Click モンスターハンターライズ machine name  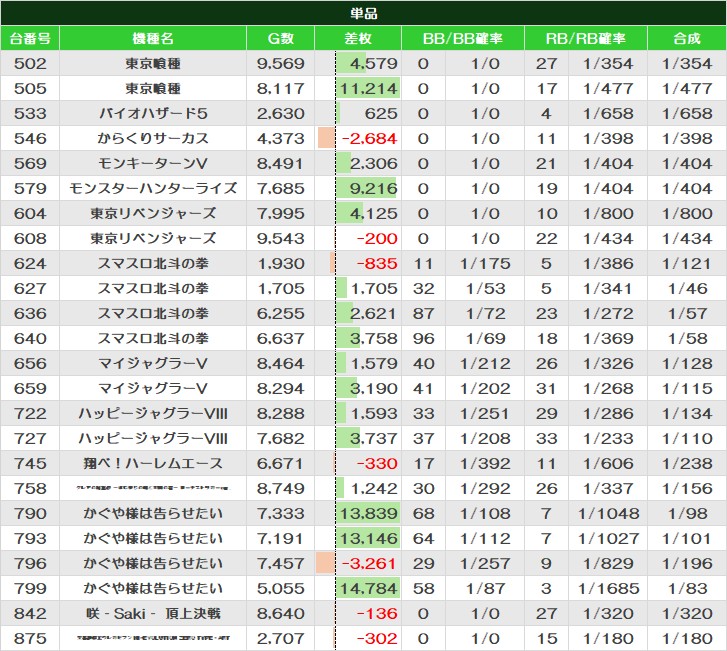click(153, 189)
